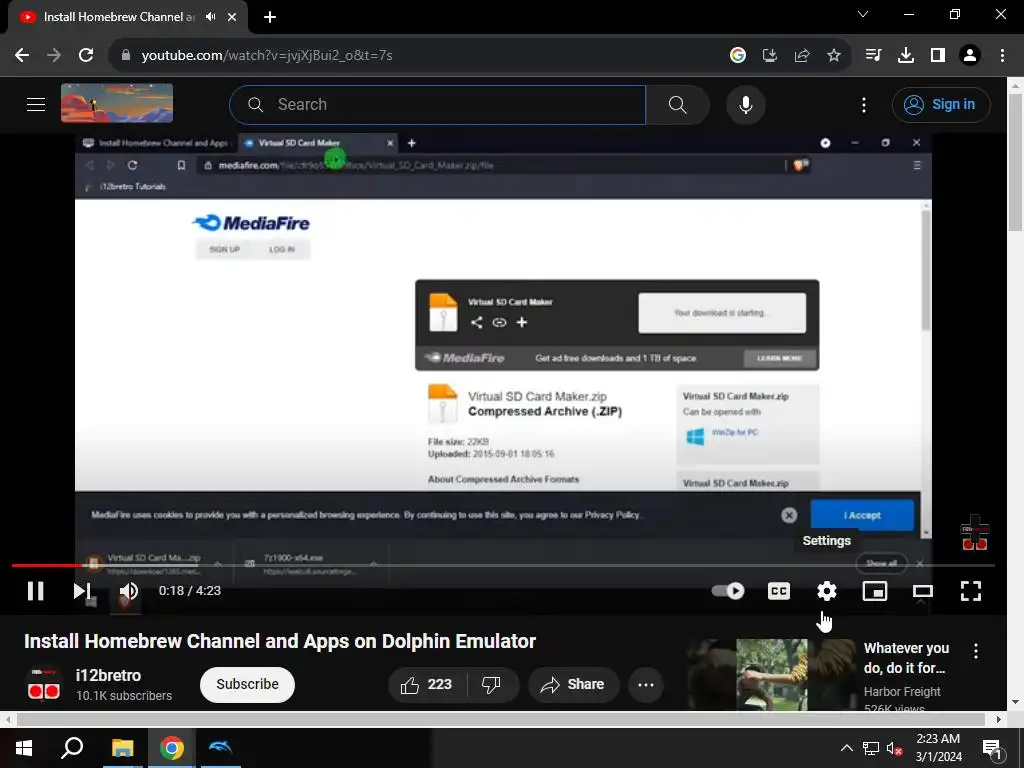This screenshot has height=768, width=1024.
Task: Mute the video player volume
Action: [129, 591]
